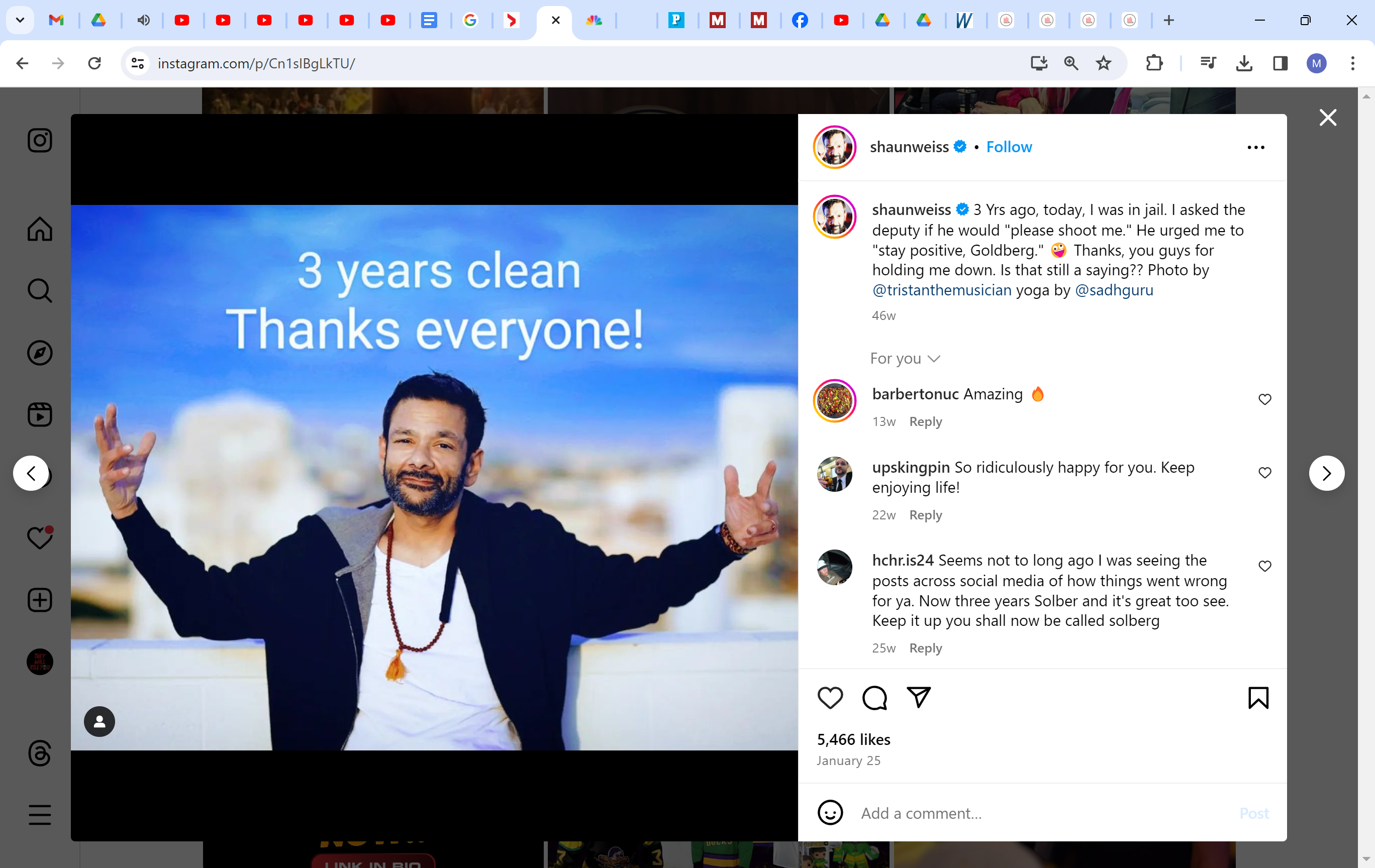1375x868 pixels.
Task: Open the comment bubble icon
Action: tap(874, 697)
